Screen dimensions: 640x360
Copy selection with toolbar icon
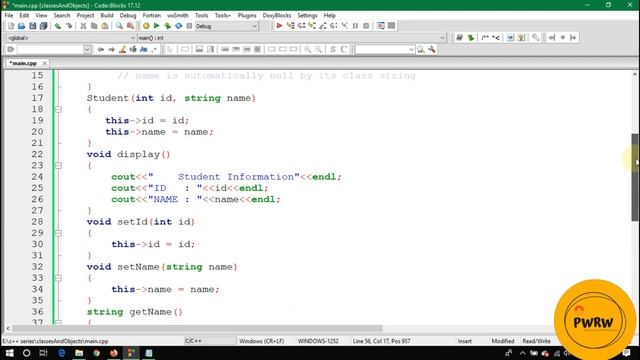coord(94,26)
